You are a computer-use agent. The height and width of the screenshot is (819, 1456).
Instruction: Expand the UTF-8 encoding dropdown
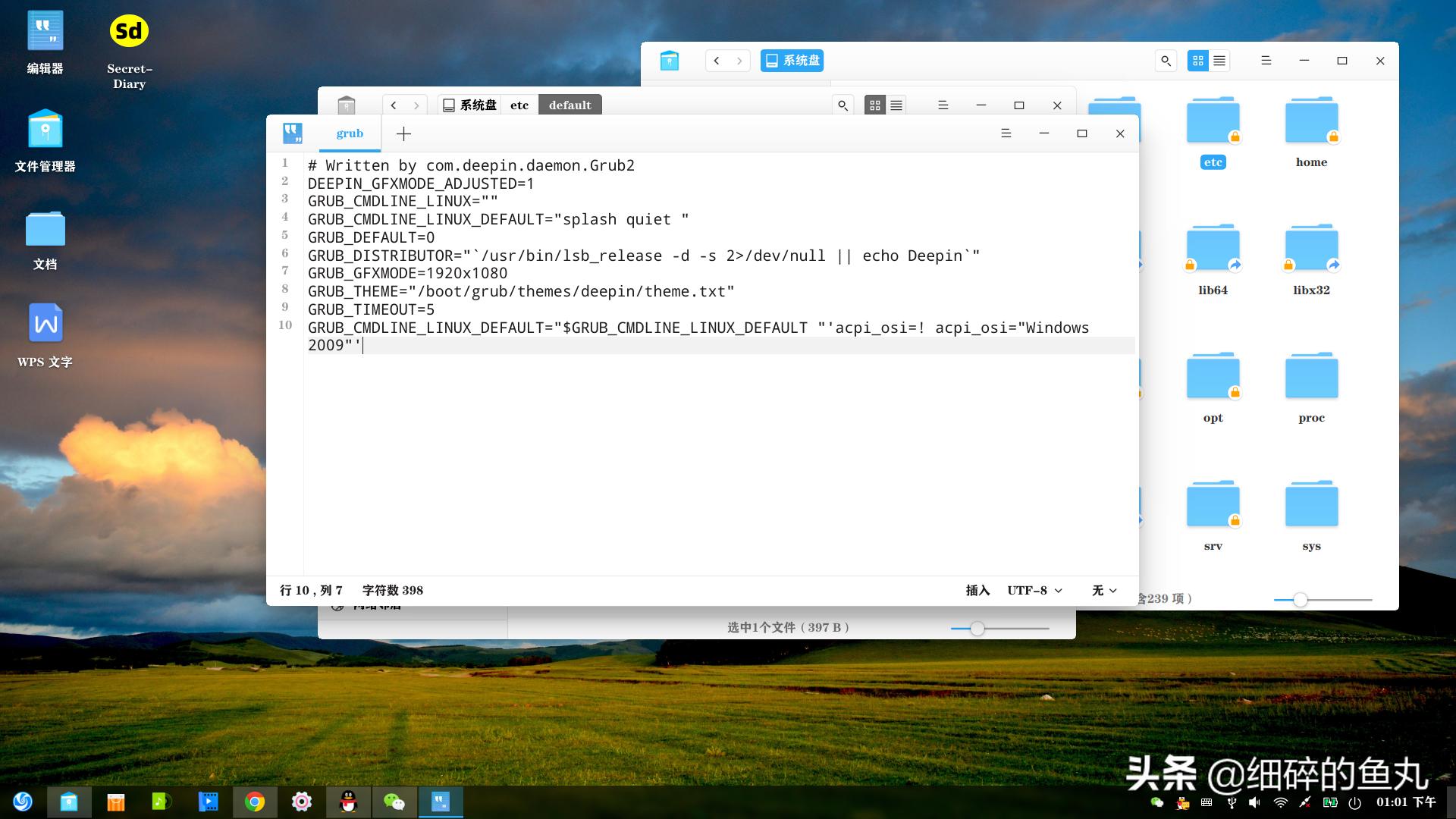click(x=1034, y=591)
